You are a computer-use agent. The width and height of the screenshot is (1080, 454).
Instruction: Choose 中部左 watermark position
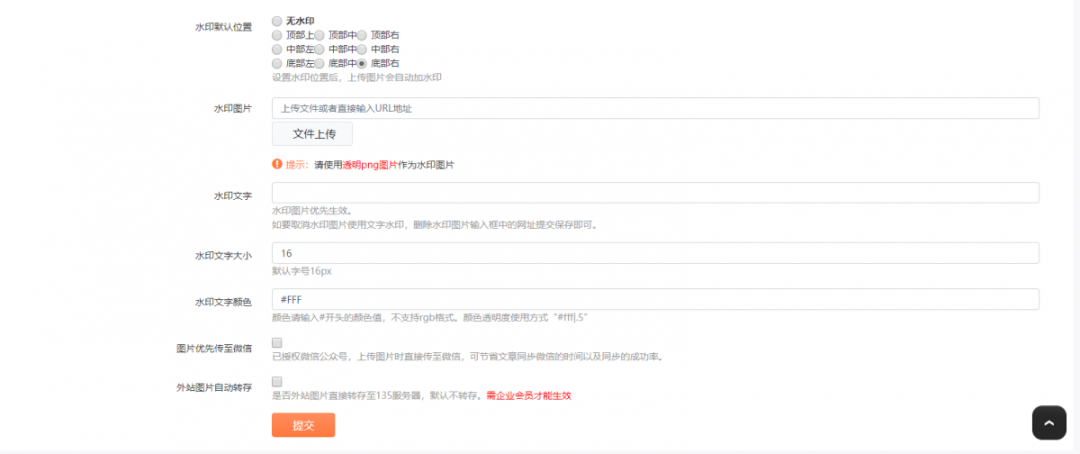coord(277,50)
